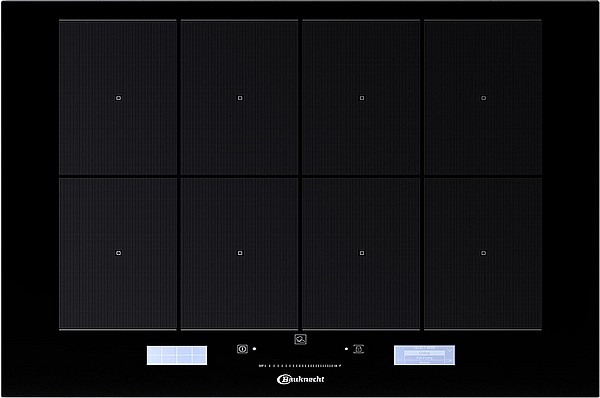Tap the right menu display
The width and height of the screenshot is (600, 398).
pyautogui.click(x=424, y=355)
